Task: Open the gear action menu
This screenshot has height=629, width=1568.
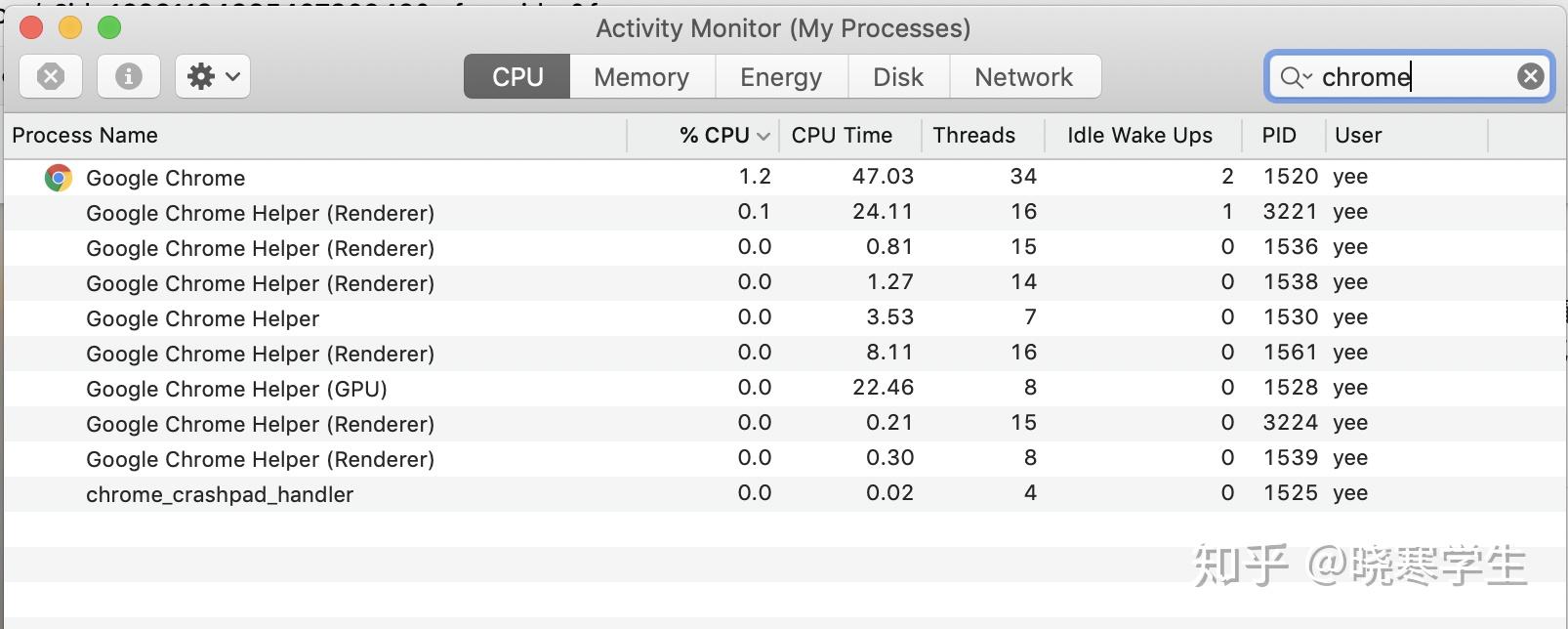Action: point(213,76)
